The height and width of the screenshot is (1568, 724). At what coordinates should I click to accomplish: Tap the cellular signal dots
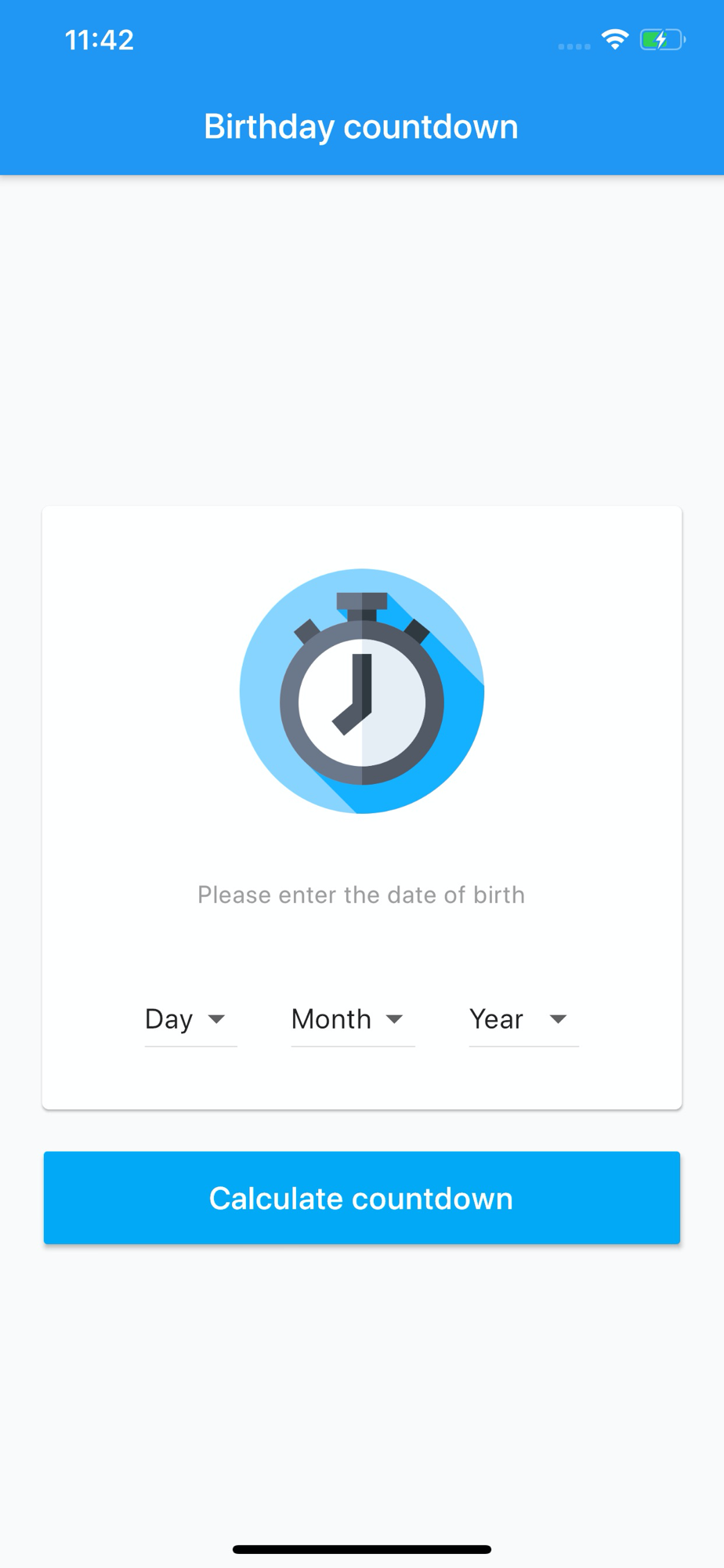click(574, 46)
